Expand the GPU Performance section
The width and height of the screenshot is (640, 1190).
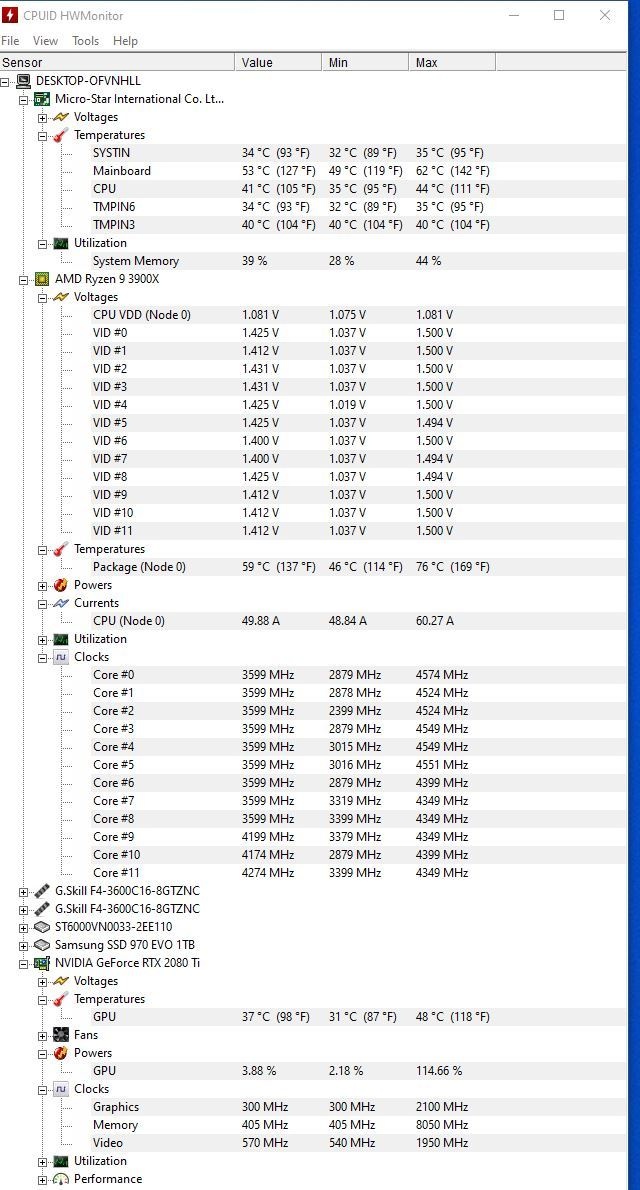43,1180
